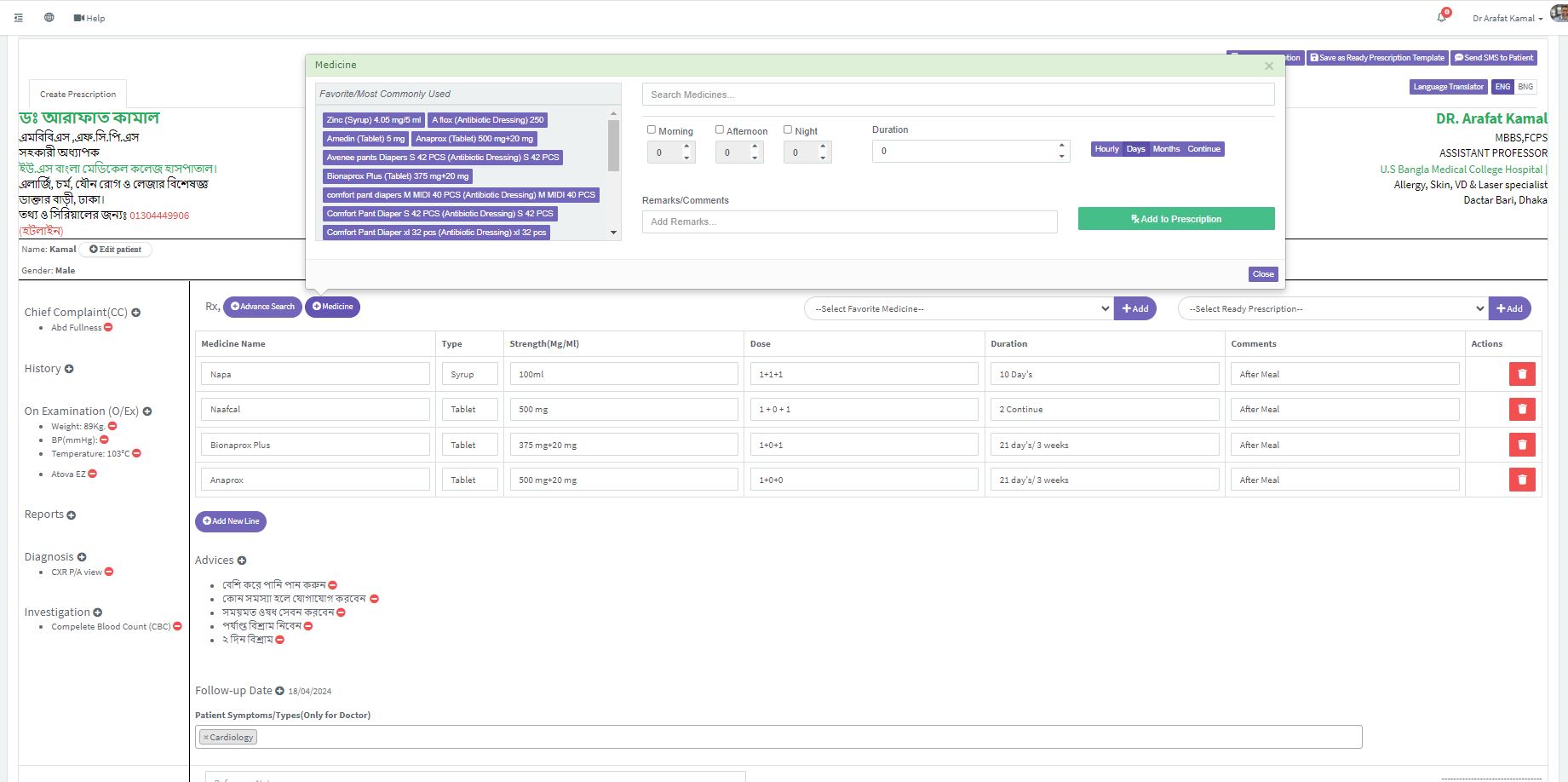This screenshot has width=1568, height=782.
Task: Open the sidebar menu toggle icon
Action: (x=19, y=18)
